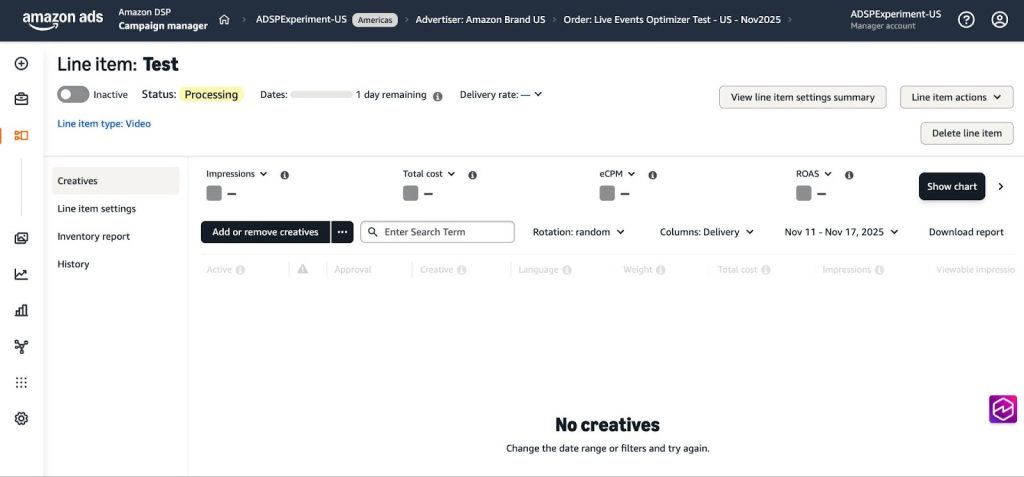Click Download report link
Viewport: 1024px width, 477px height.
pos(966,232)
